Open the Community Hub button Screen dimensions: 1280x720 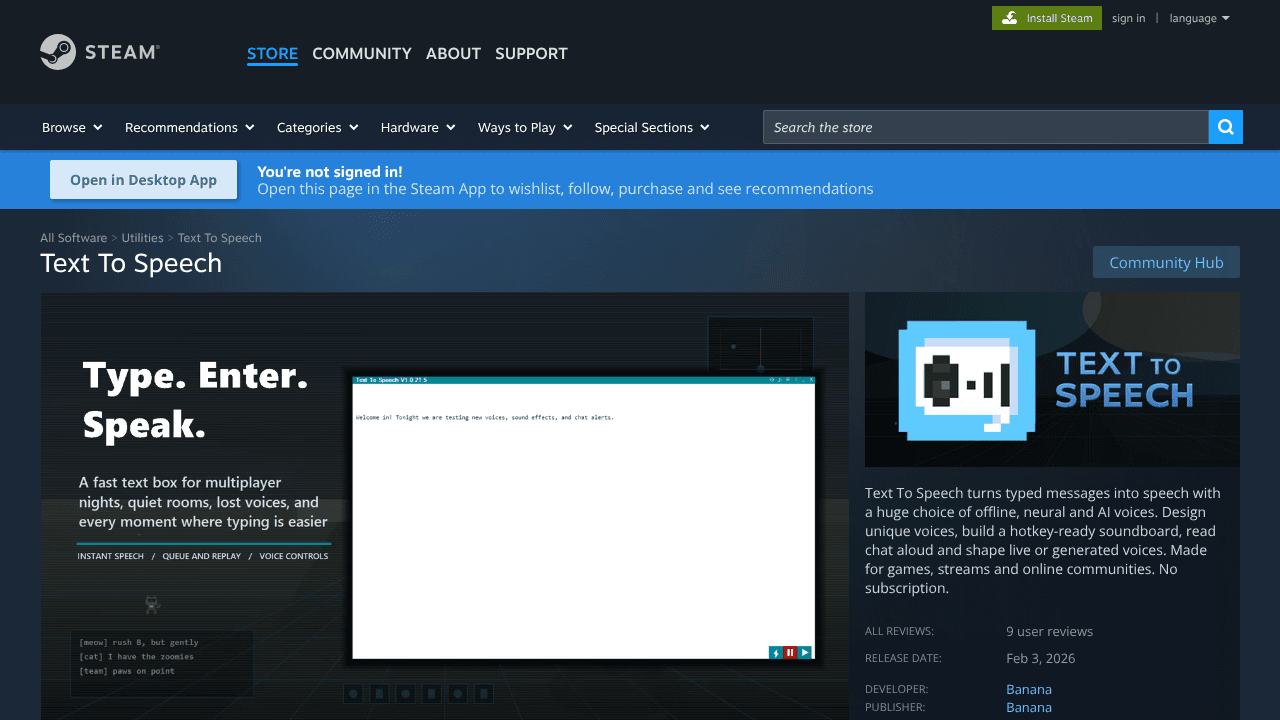click(1166, 262)
